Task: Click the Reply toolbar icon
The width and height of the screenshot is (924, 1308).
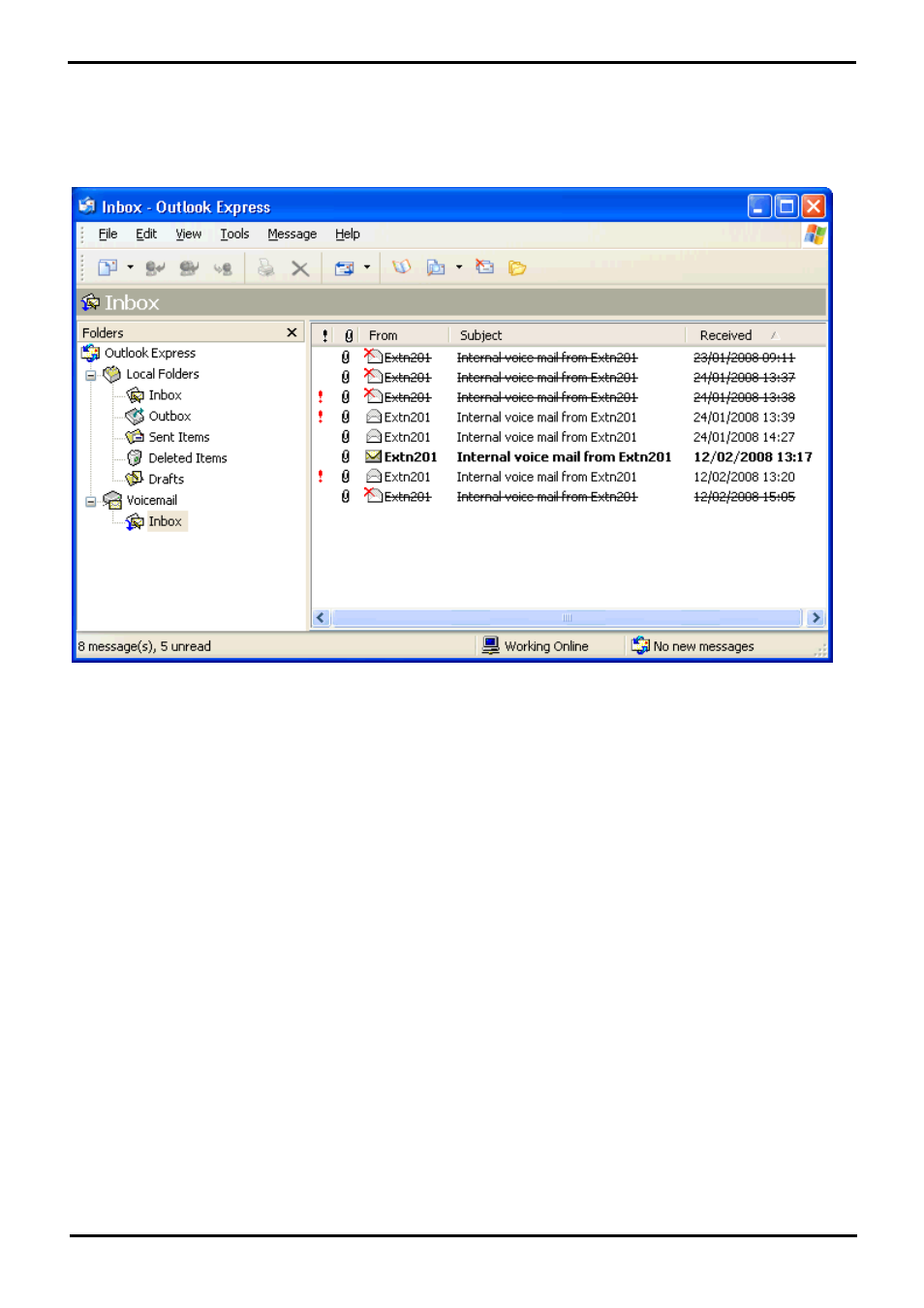Action: click(x=154, y=268)
